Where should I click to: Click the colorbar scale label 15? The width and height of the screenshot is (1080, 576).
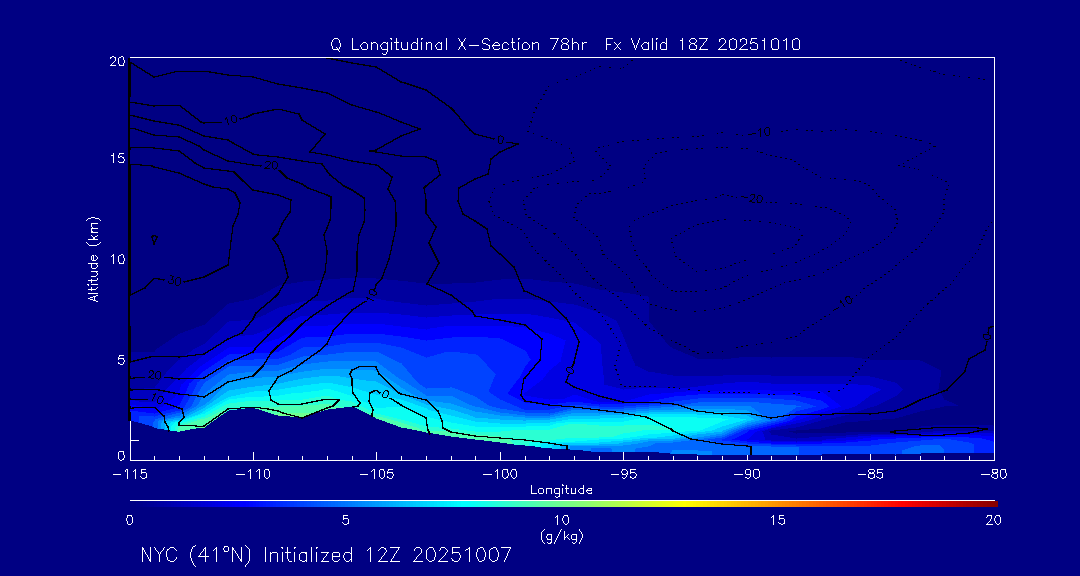[778, 521]
